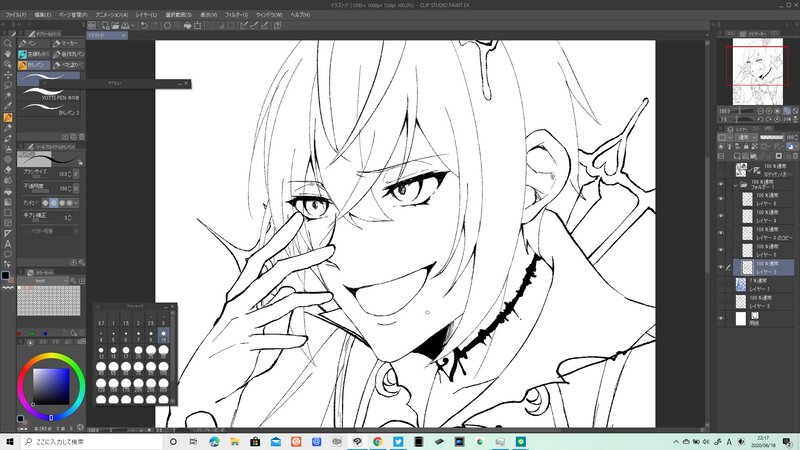This screenshot has height=450, width=800.
Task: Open the Task View icon in taskbar
Action: [x=193, y=441]
